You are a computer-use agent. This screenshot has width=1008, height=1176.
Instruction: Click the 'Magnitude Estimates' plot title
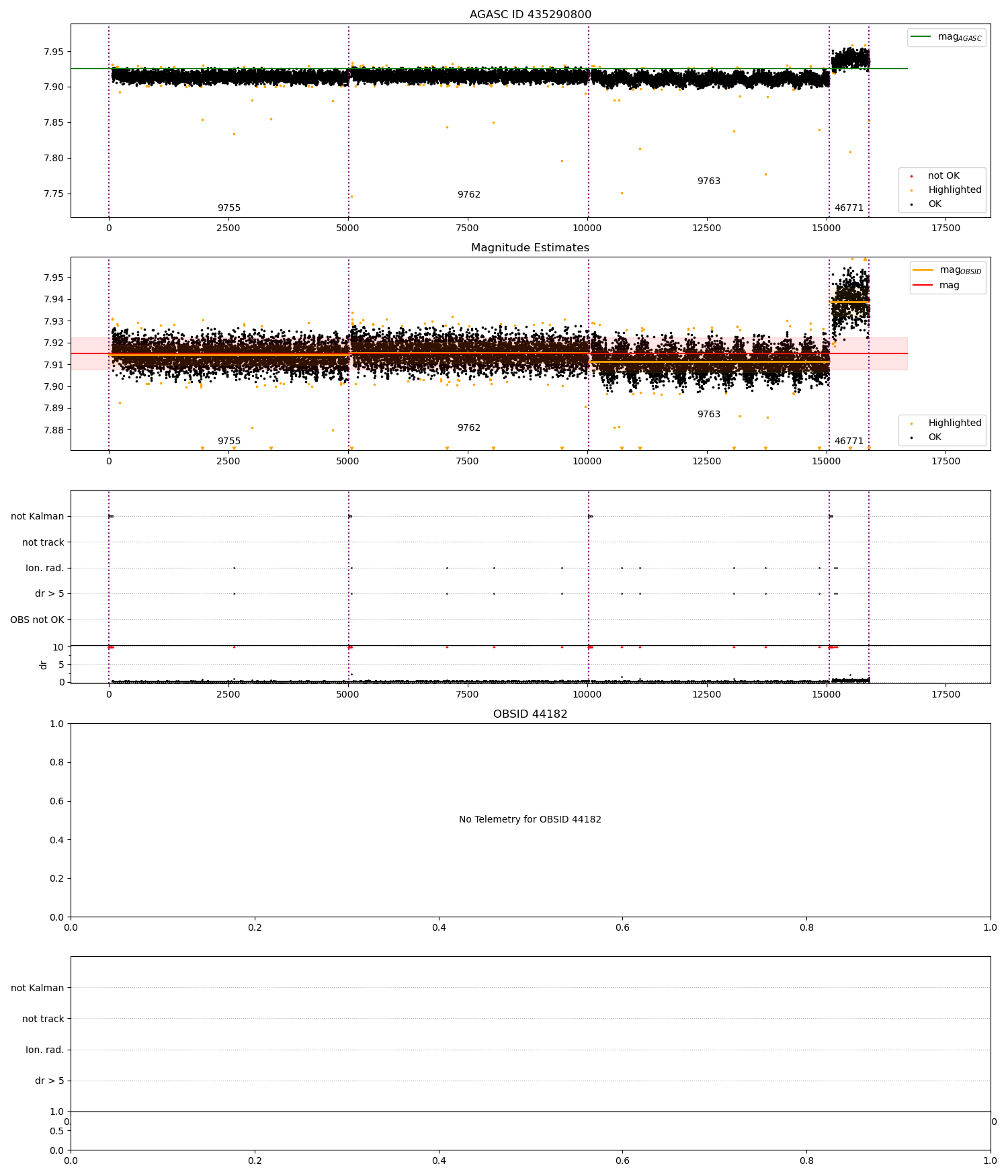coord(530,248)
